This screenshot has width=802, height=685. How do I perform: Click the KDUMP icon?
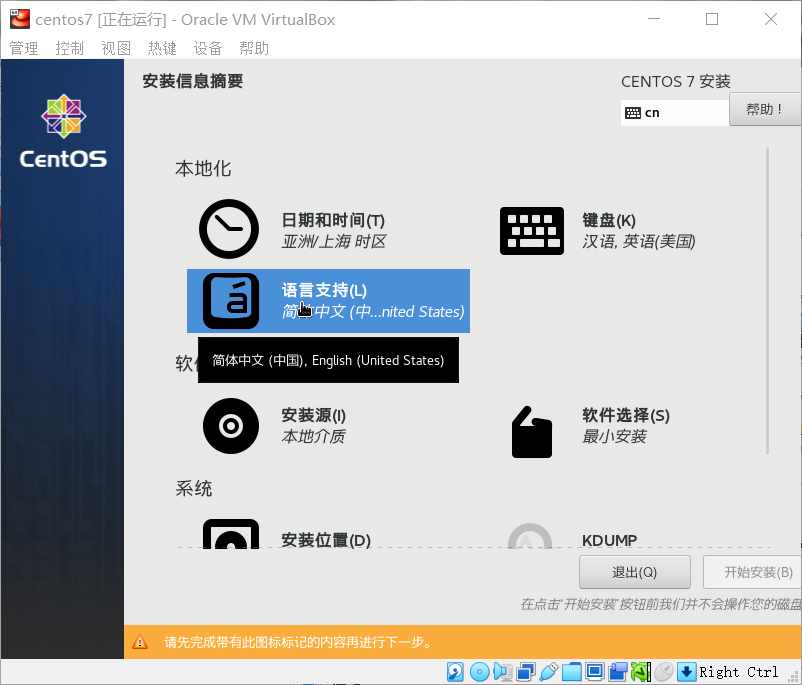pyautogui.click(x=530, y=536)
